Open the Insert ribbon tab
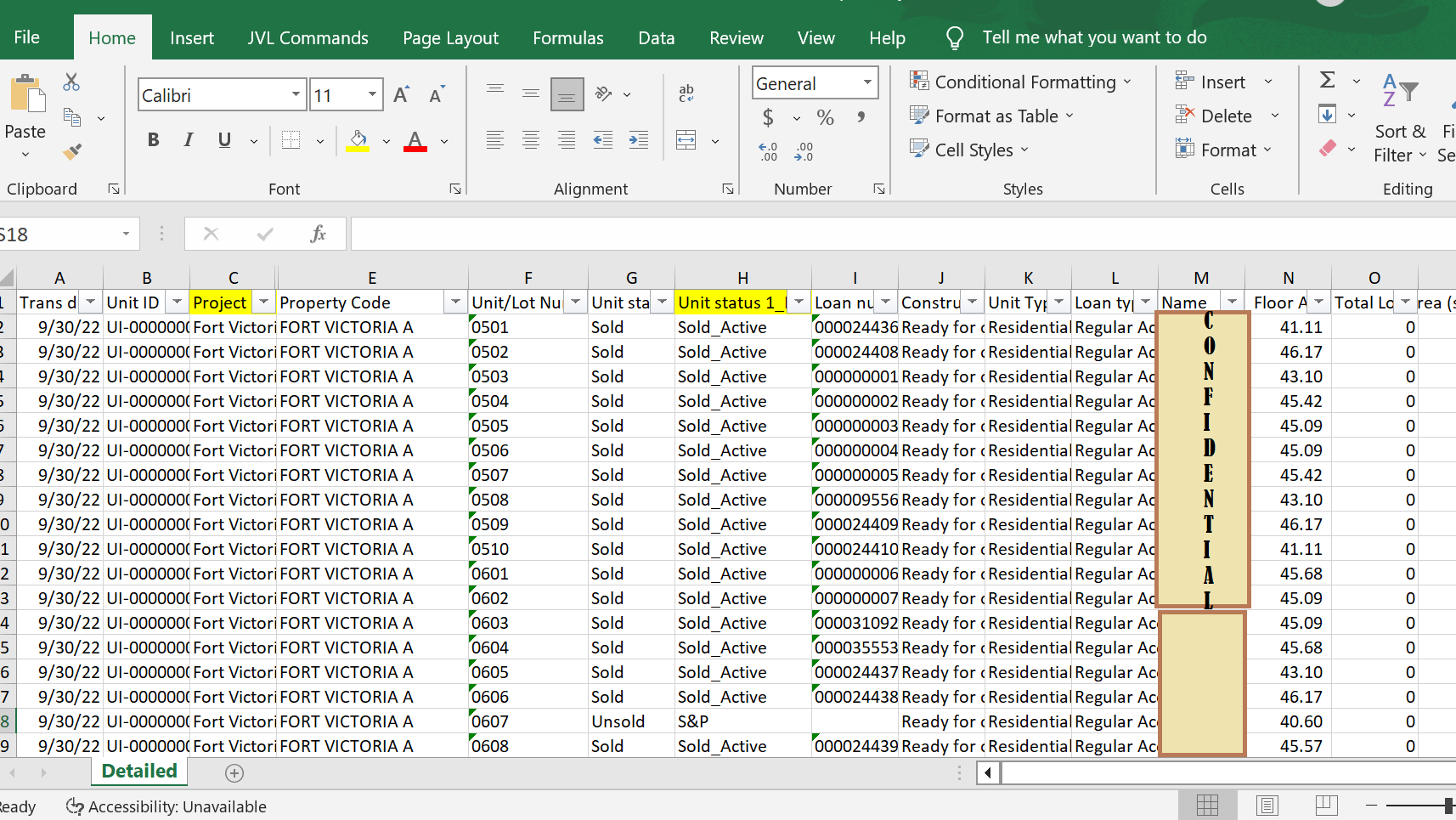 [x=192, y=38]
